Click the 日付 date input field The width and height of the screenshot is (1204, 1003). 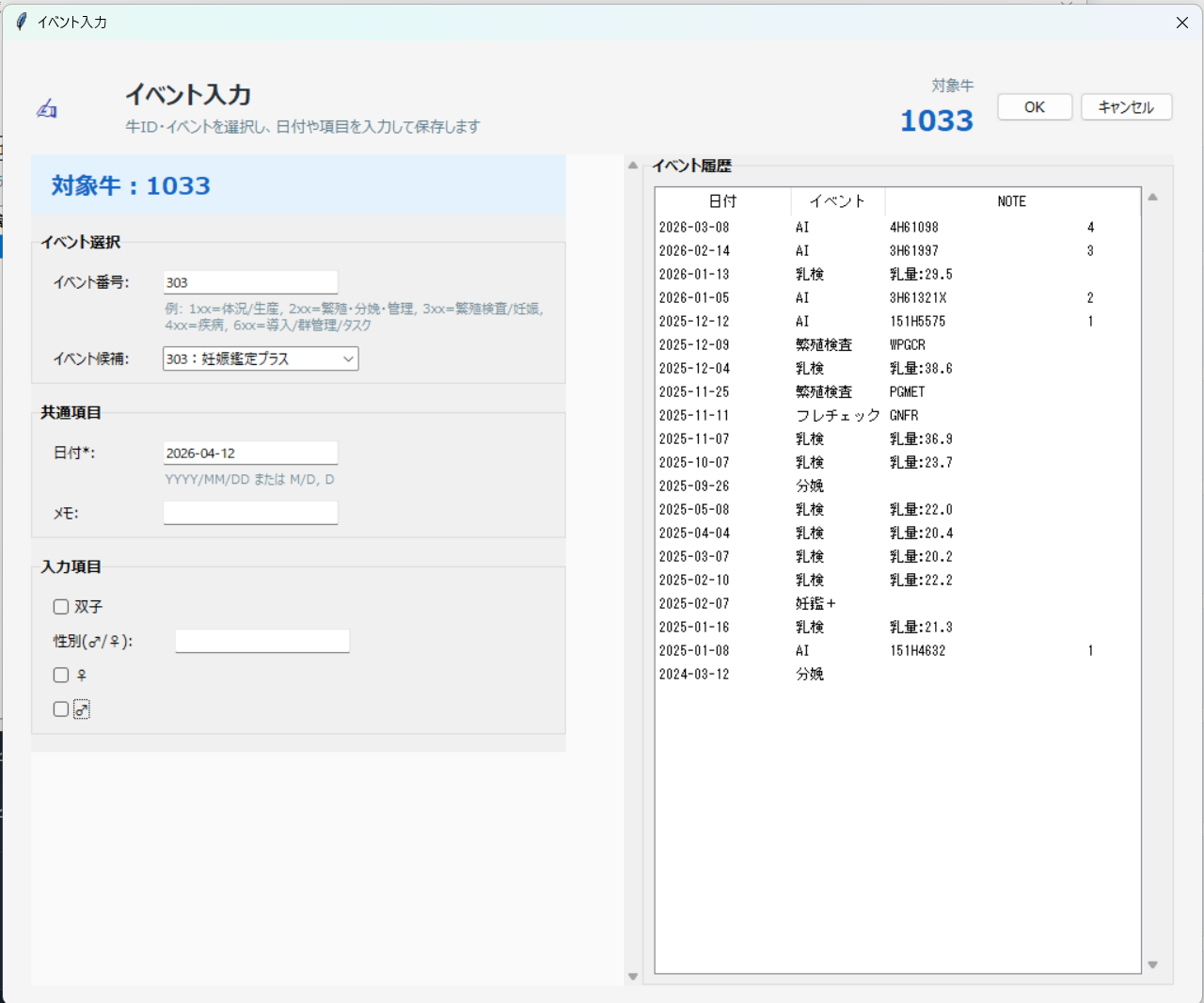tap(250, 453)
